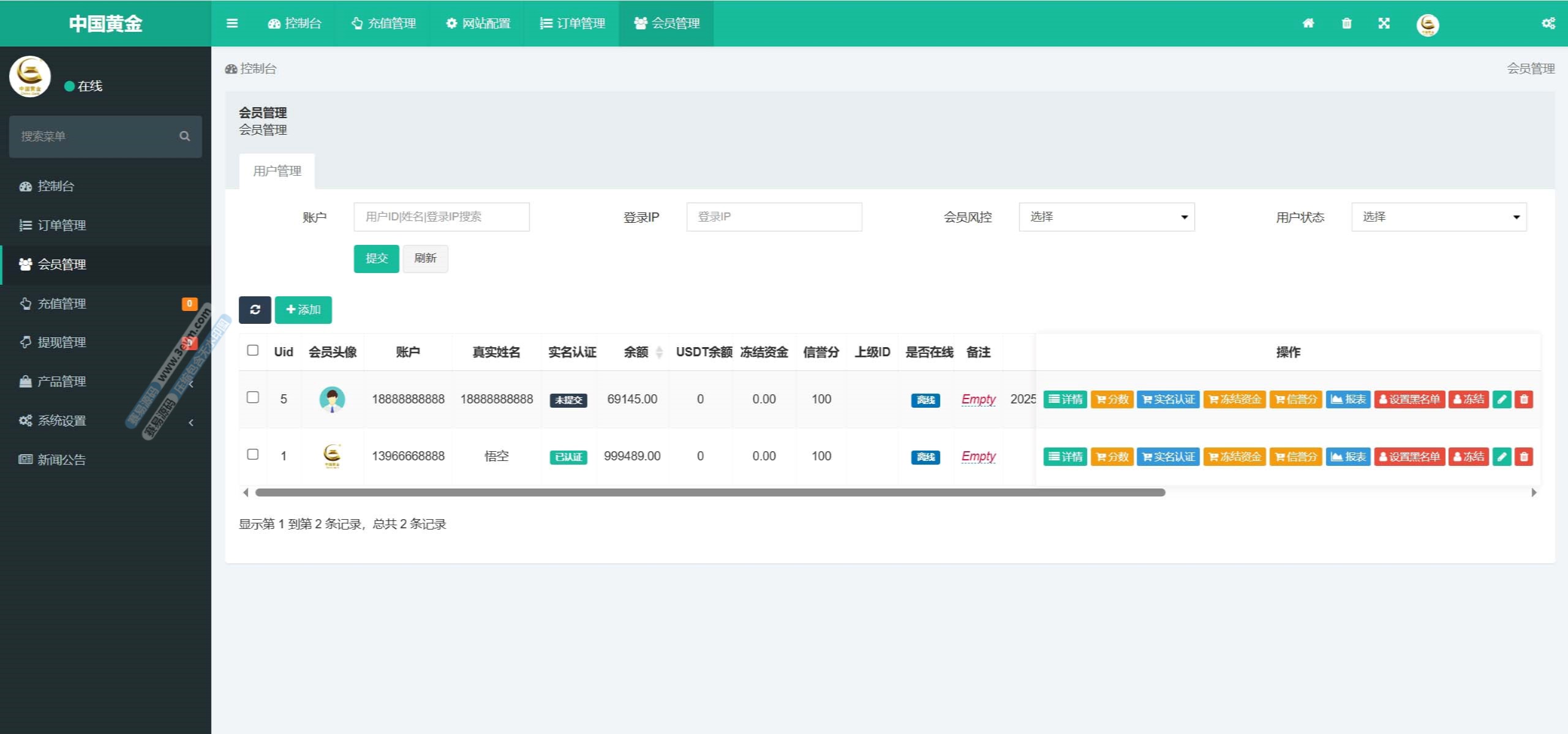Open 订单管理 in top navigation

coord(572,23)
